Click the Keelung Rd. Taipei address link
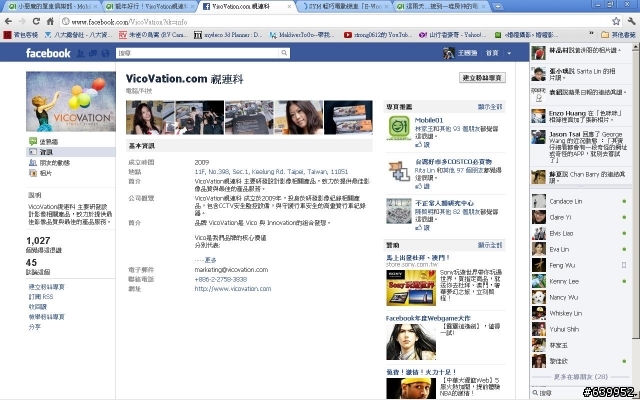 271,171
